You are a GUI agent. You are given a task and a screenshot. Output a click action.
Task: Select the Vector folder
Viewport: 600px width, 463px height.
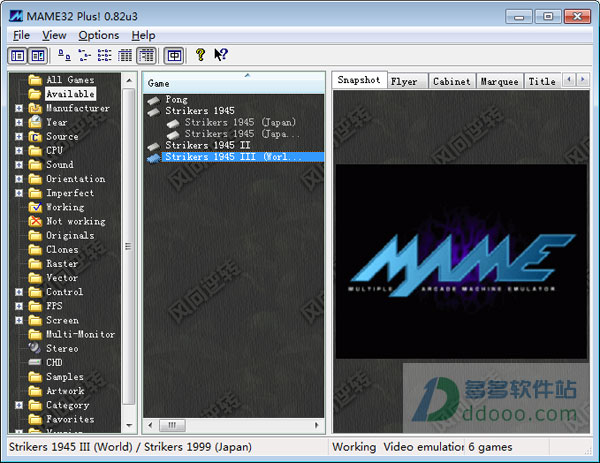coord(62,278)
